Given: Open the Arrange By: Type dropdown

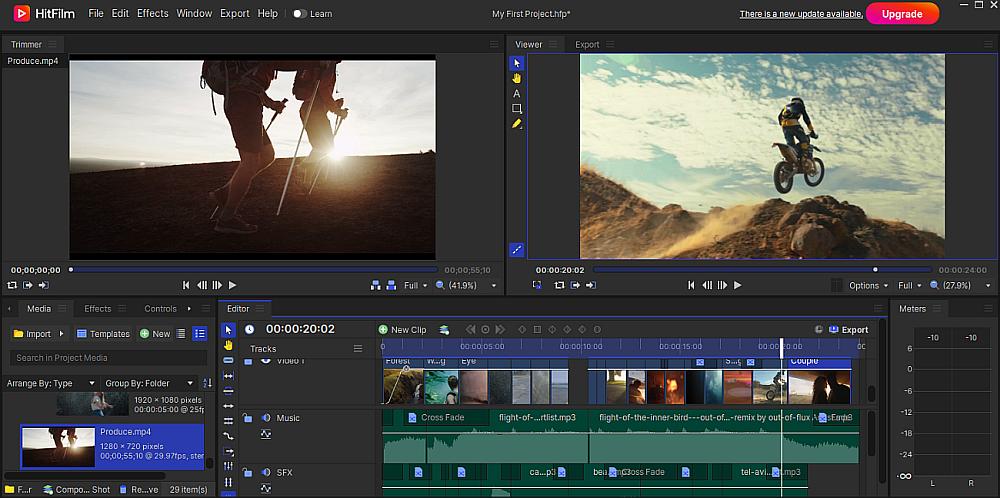Looking at the screenshot, I should click(52, 383).
